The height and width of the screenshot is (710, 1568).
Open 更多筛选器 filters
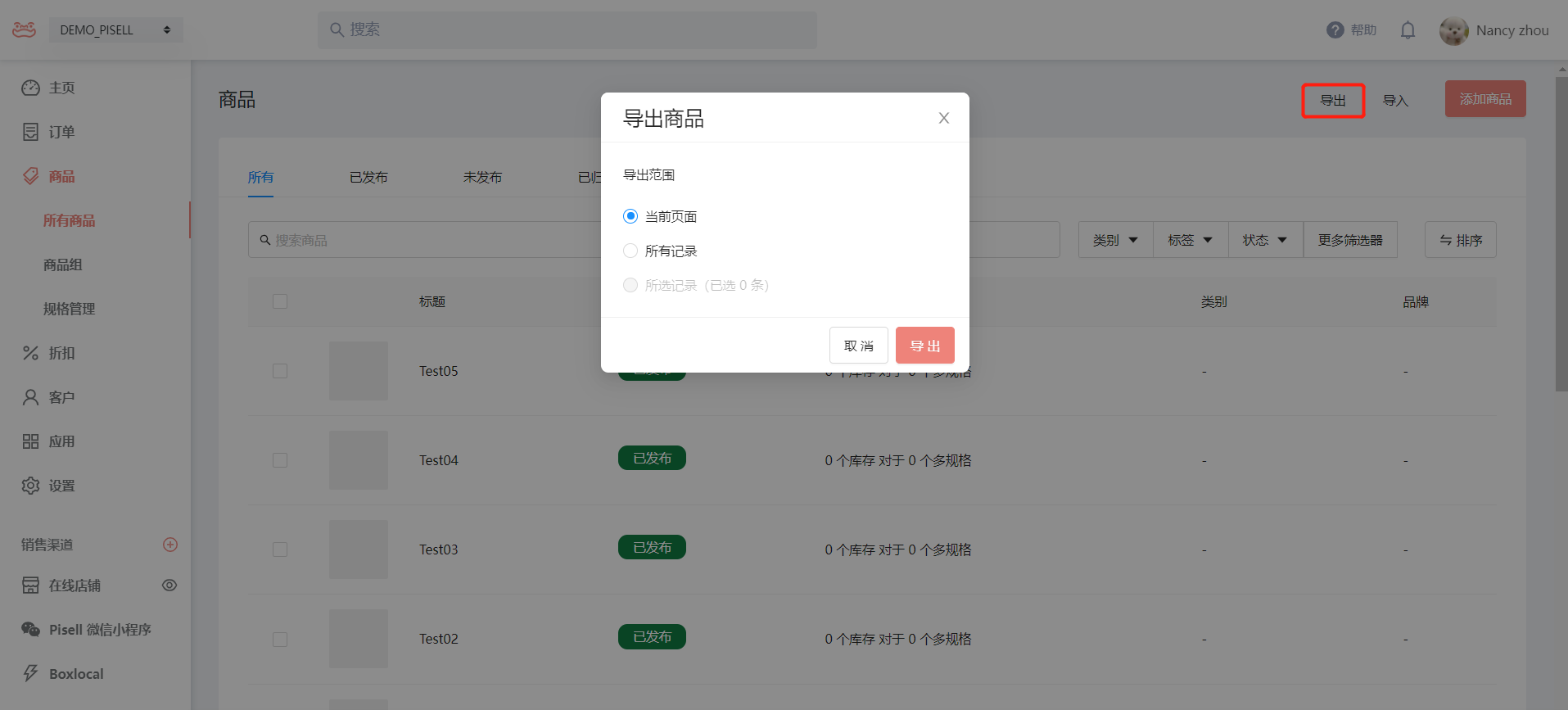(x=1350, y=240)
